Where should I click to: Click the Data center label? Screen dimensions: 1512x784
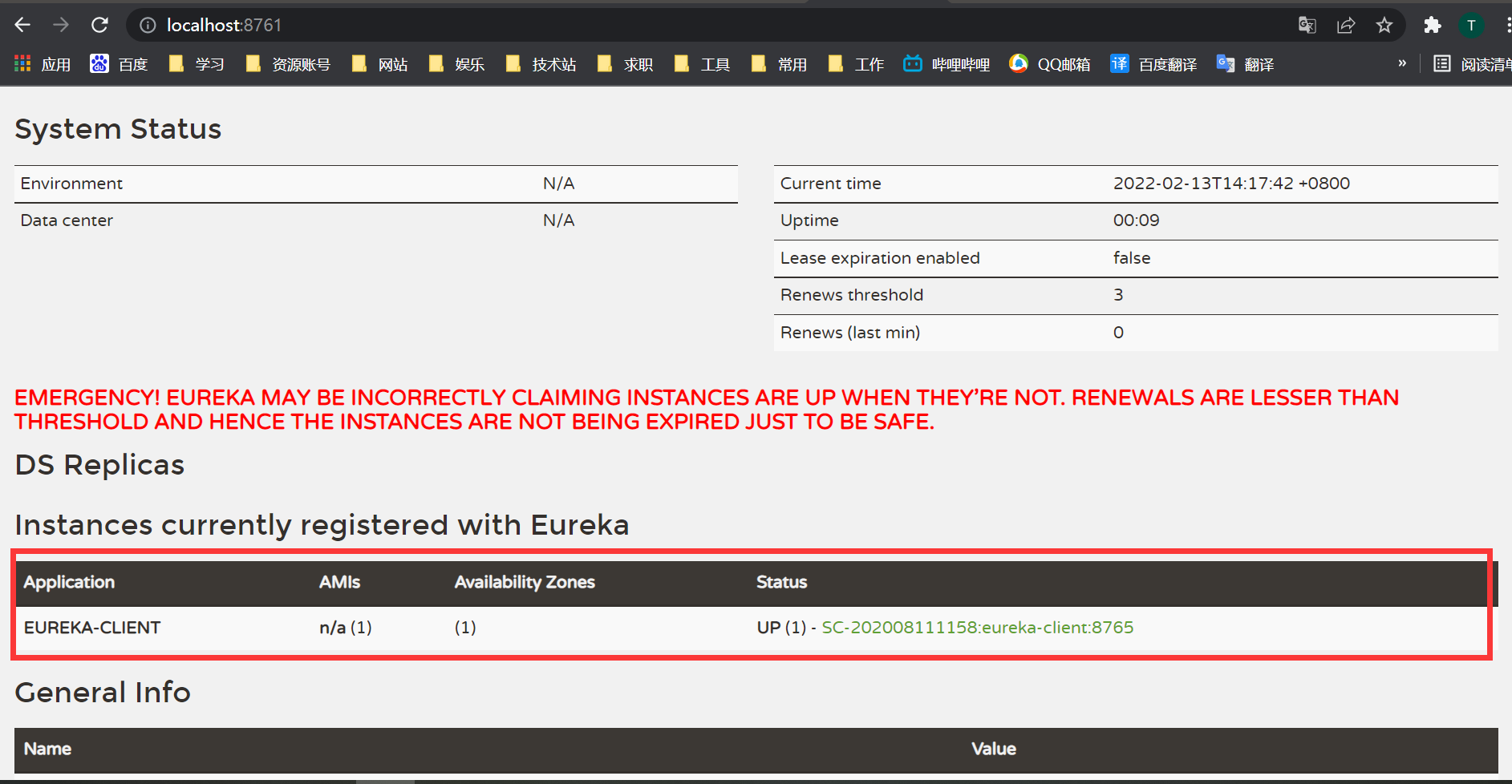click(67, 220)
